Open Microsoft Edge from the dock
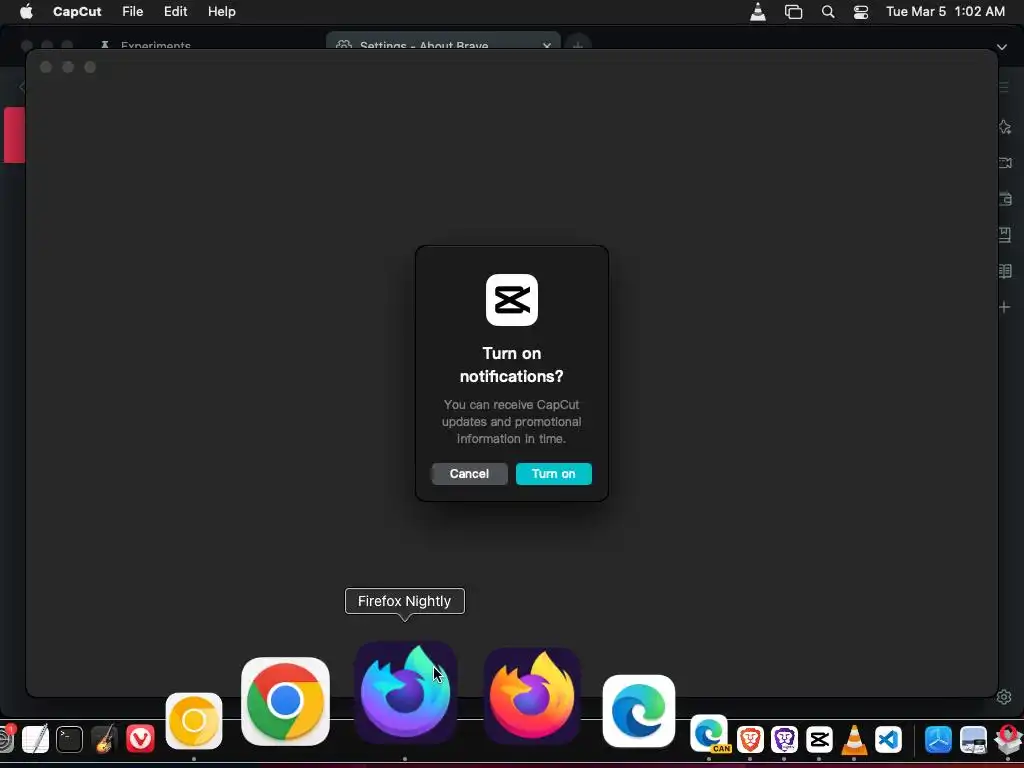This screenshot has height=768, width=1024. coord(639,711)
